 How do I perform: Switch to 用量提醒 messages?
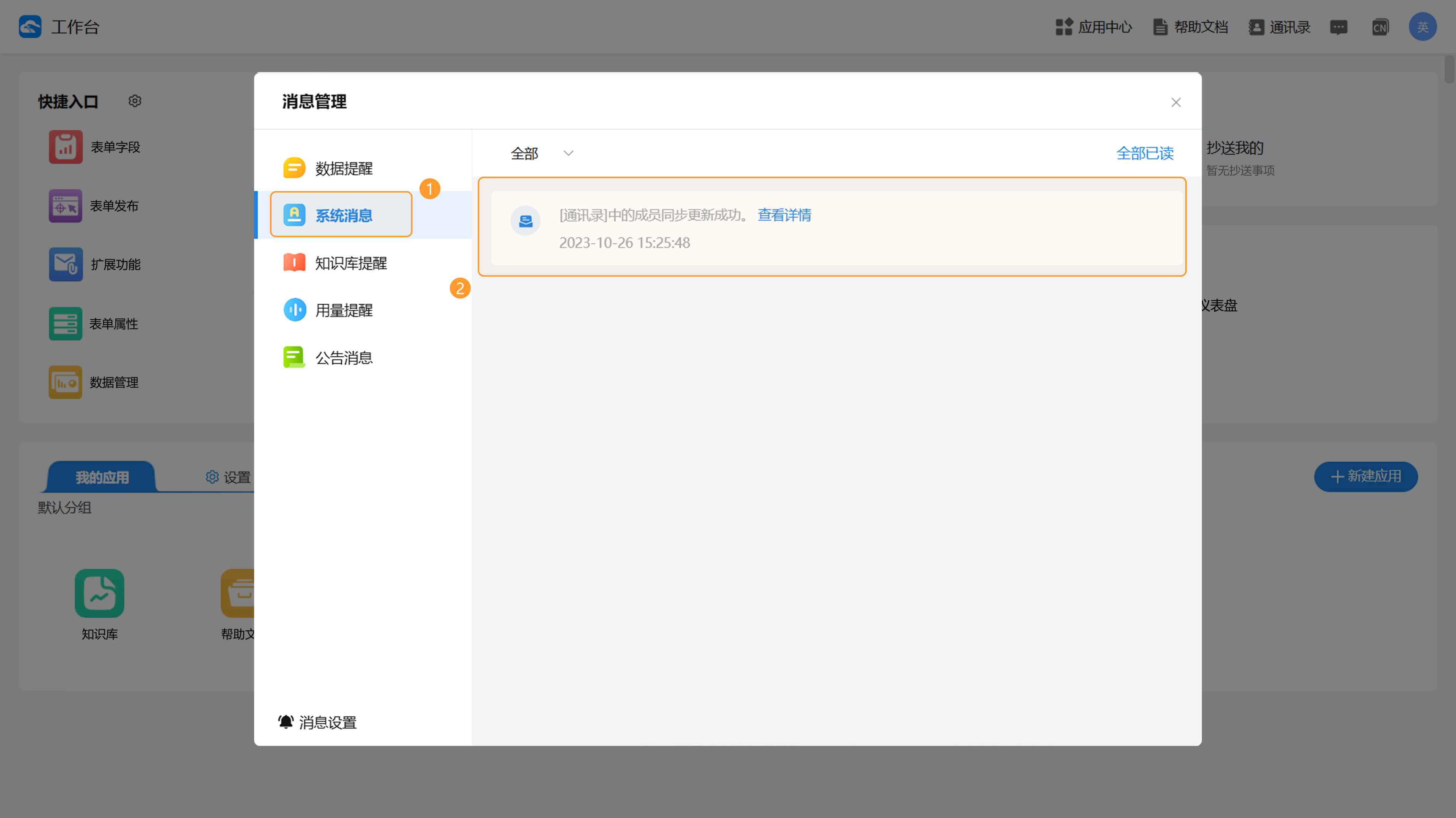[x=362, y=310]
